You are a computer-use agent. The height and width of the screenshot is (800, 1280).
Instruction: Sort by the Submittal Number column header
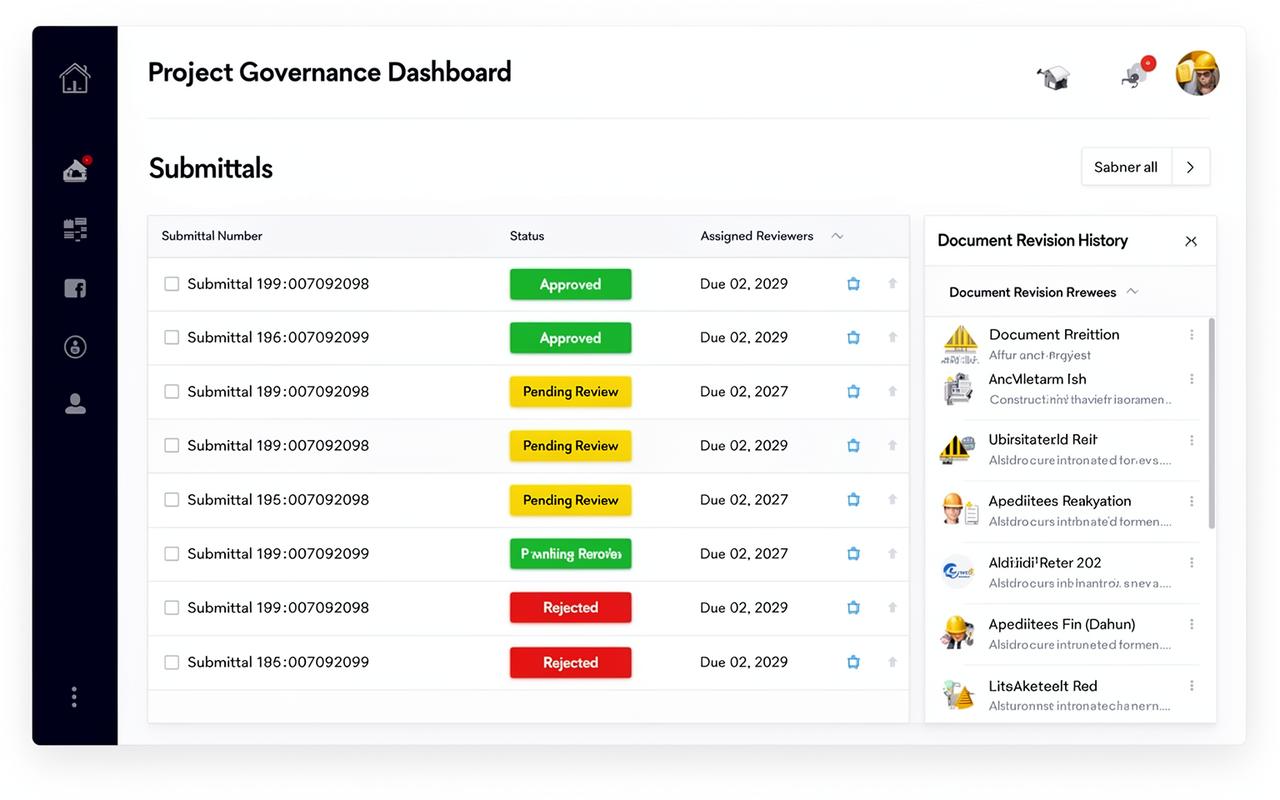(212, 236)
